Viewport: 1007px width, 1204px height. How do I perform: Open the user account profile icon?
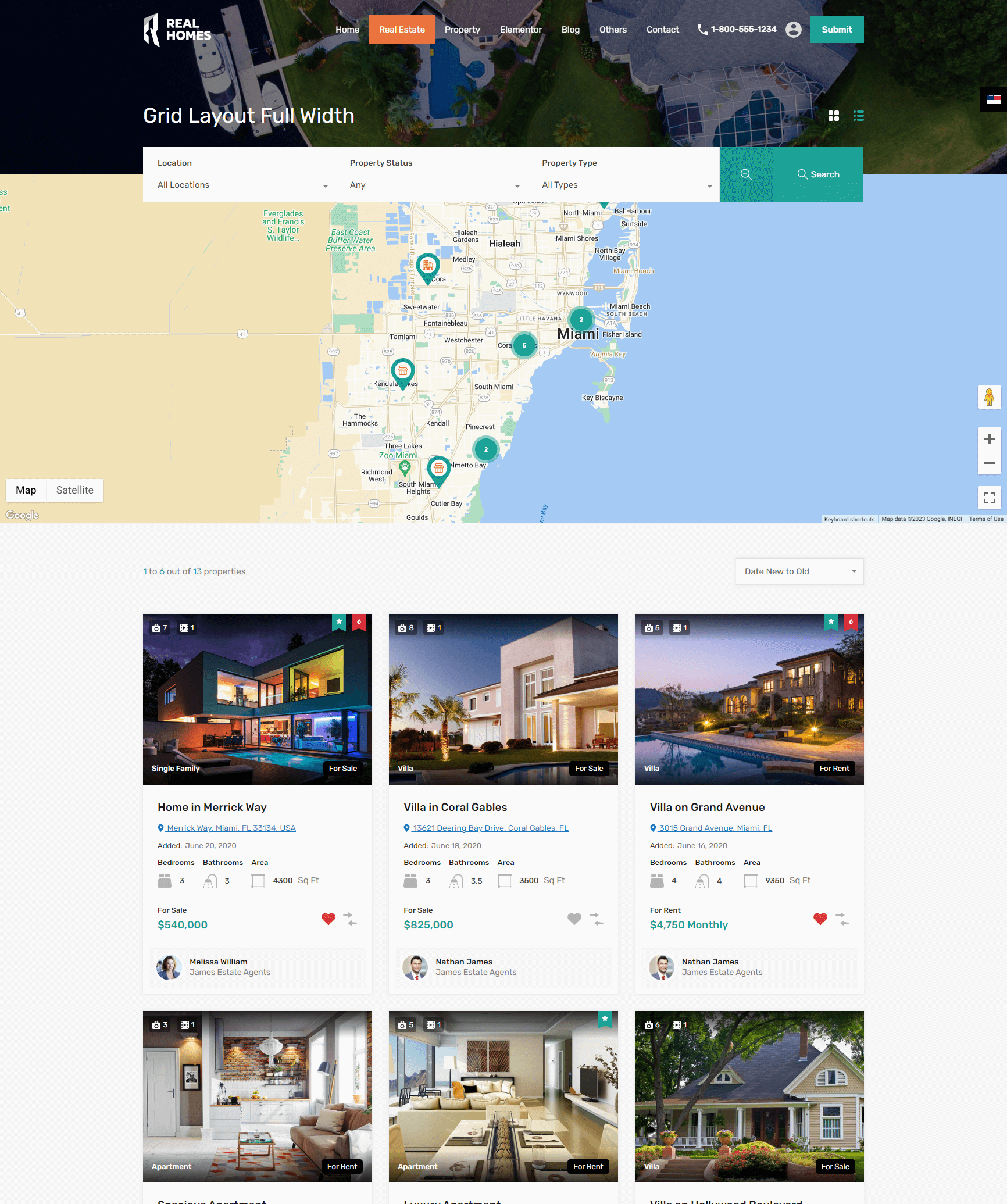pos(793,30)
